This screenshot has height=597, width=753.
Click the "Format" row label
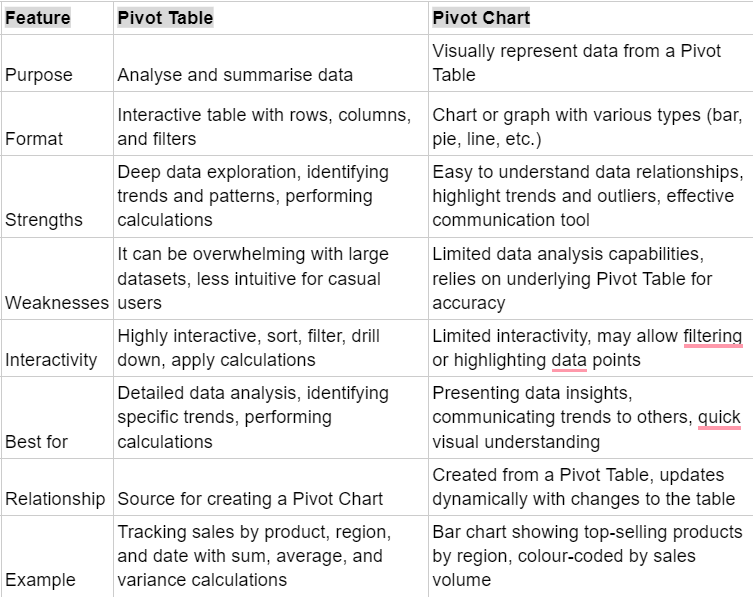(34, 139)
